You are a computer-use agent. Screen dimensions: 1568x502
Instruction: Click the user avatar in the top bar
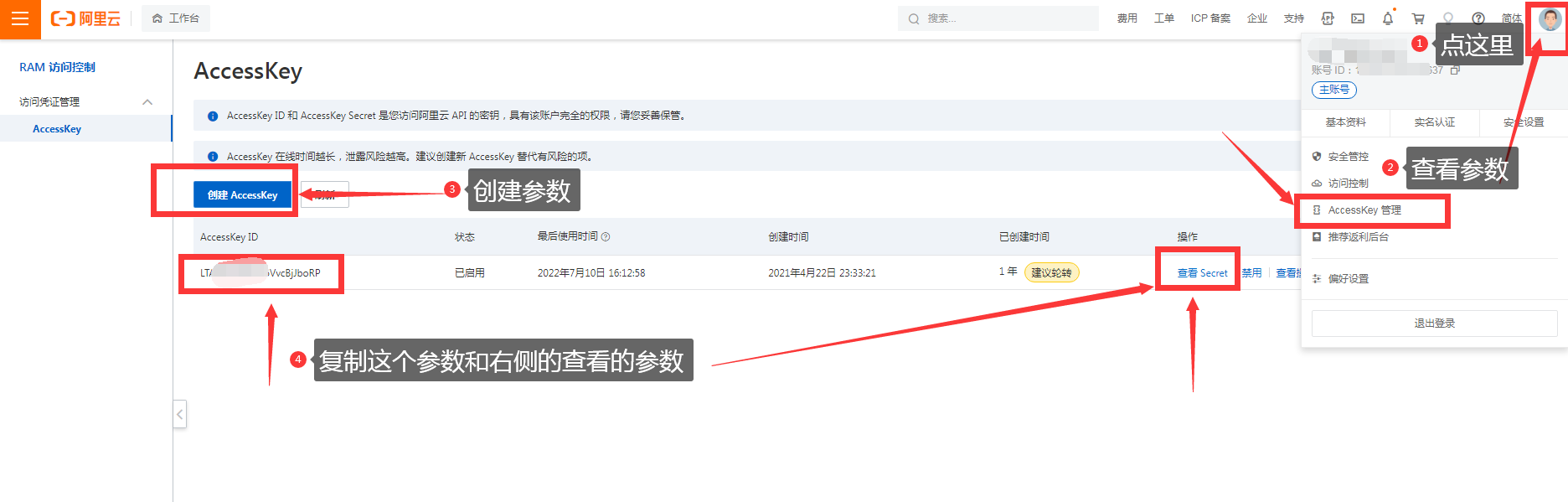tap(1550, 18)
